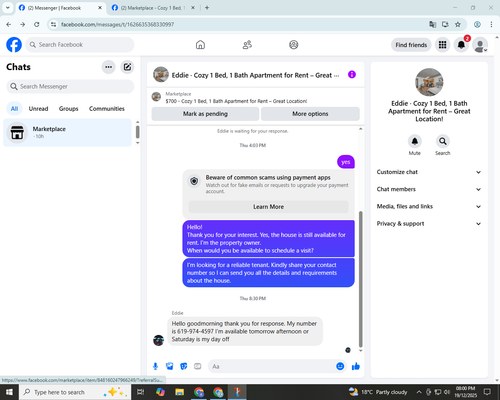The height and width of the screenshot is (400, 500).
Task: Click More options button
Action: (x=310, y=114)
